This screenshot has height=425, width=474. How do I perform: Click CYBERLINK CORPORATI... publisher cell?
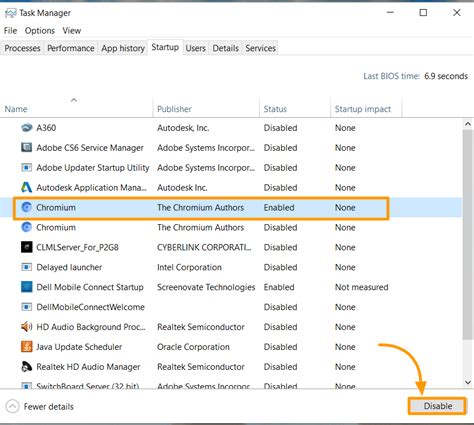pos(204,247)
